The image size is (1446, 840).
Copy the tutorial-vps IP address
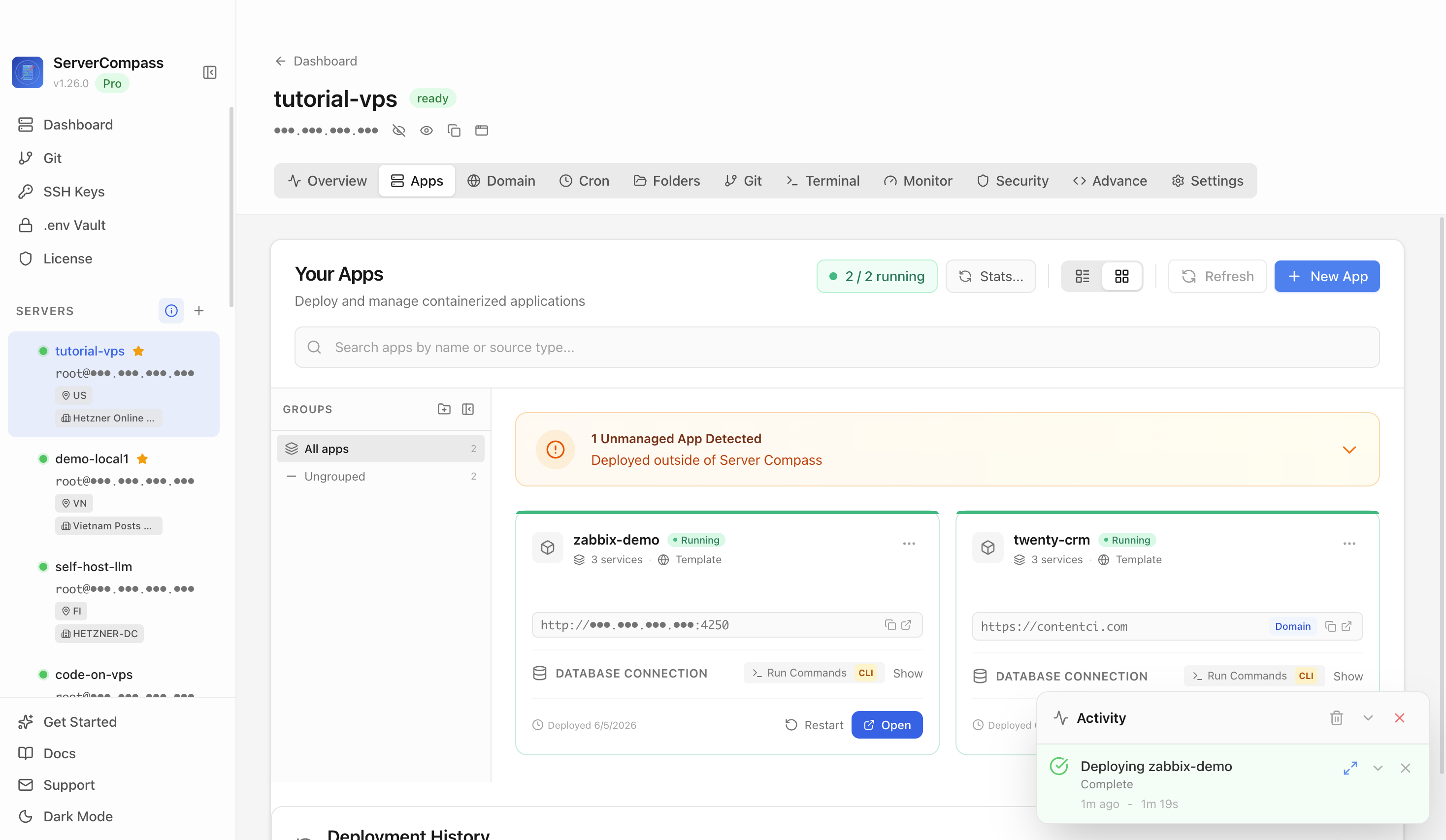point(454,131)
